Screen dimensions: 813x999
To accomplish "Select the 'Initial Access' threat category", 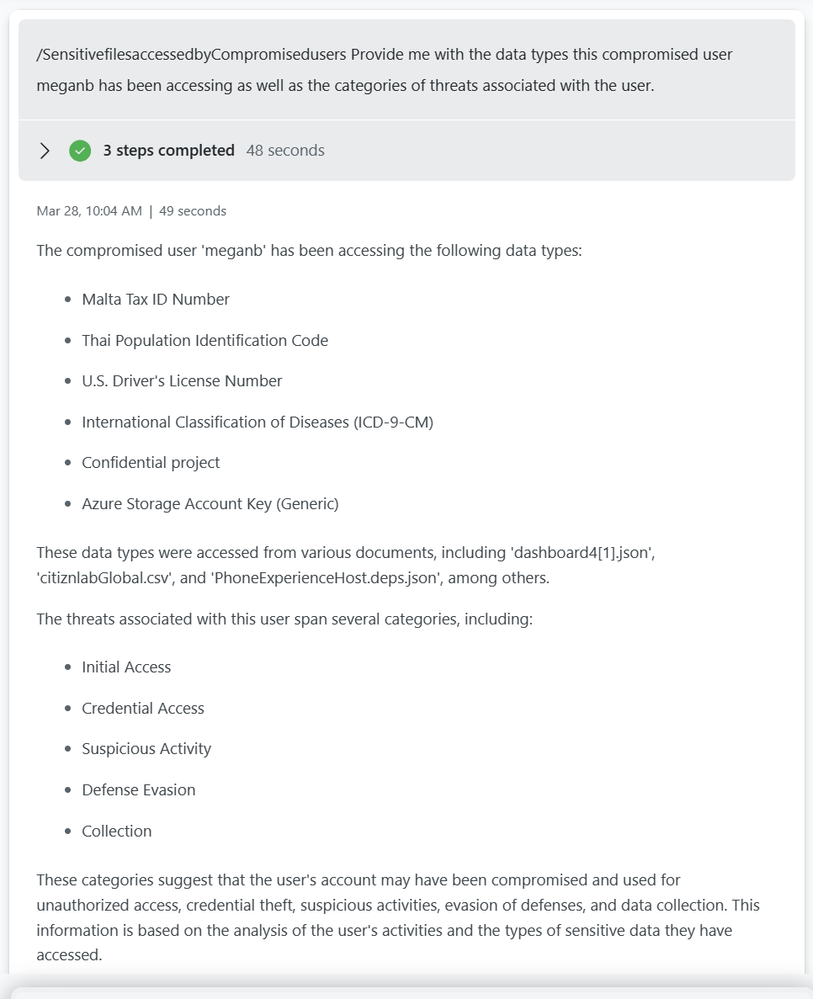I will 126,667.
